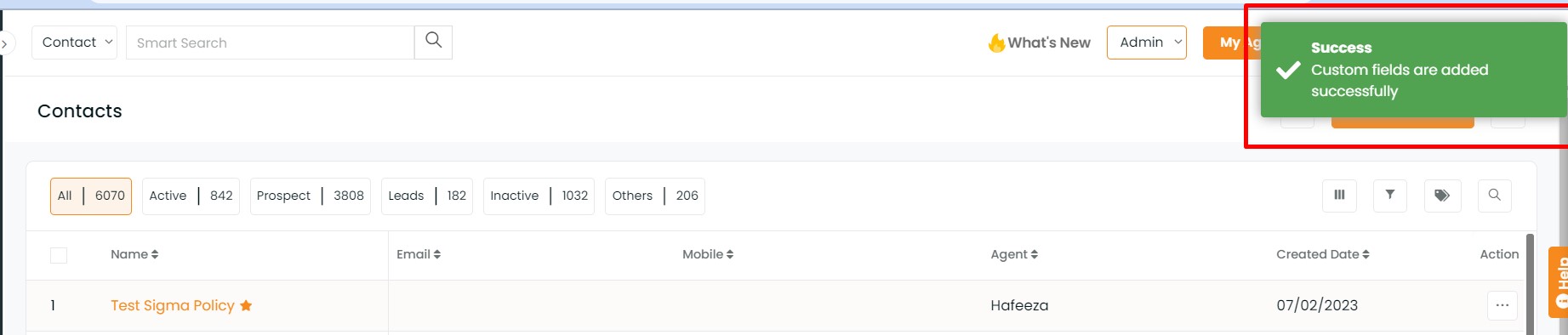Expand the left sidebar chevron
Image resolution: width=1568 pixels, height=335 pixels.
[6, 43]
